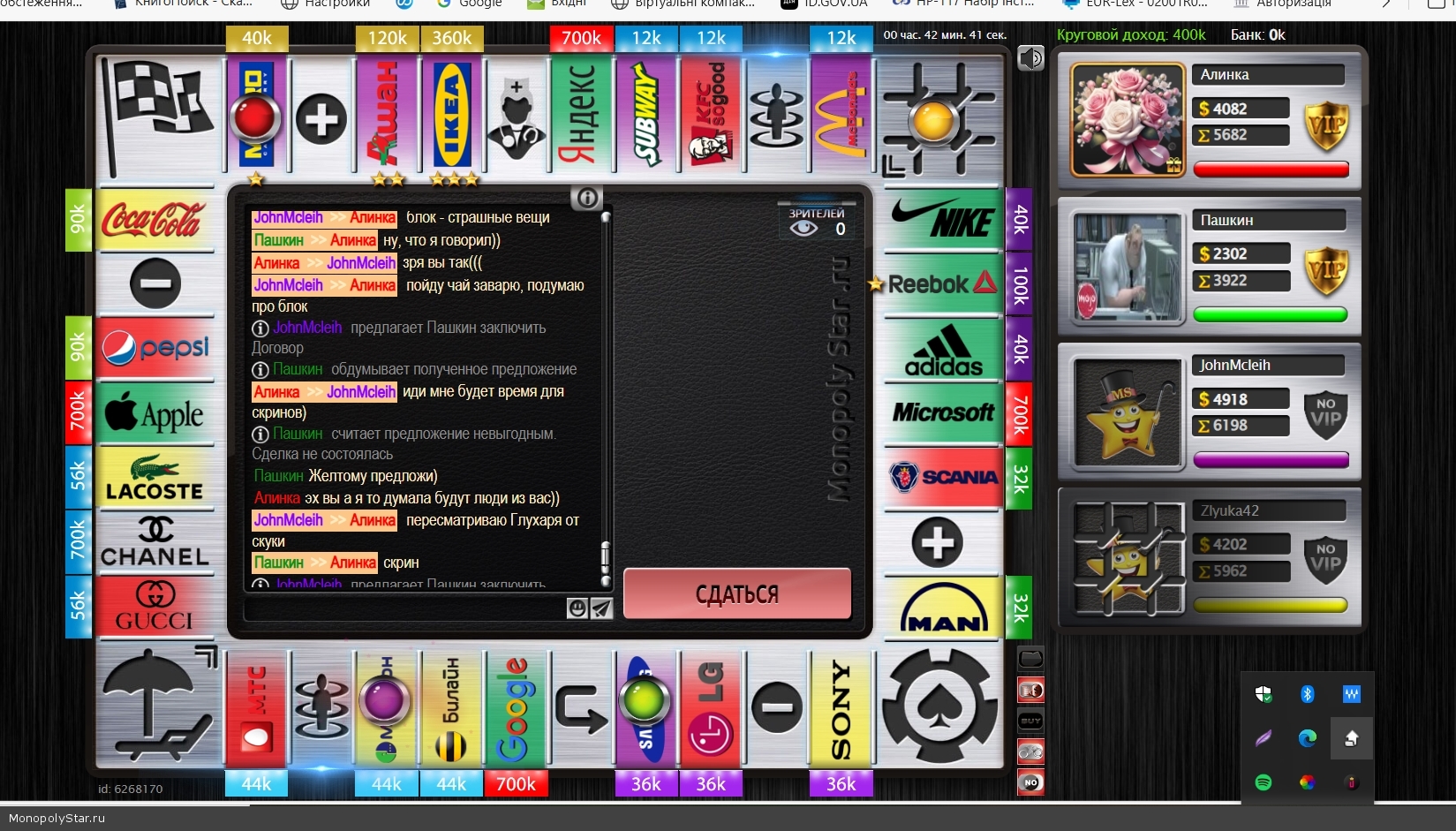Click the chance figure cell beside KFC
Screen dimensions: 1456x831
(776, 115)
